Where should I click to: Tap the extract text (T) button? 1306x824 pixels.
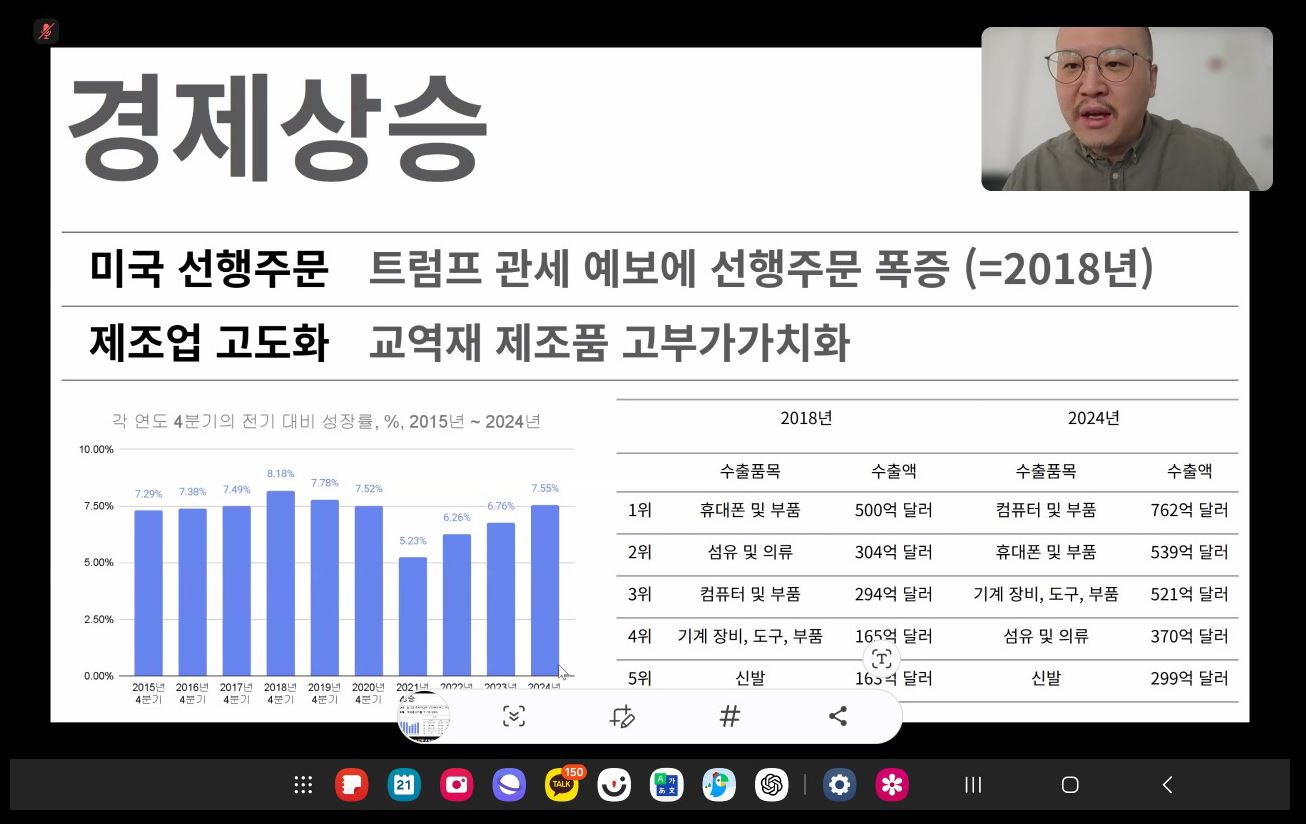(x=881, y=658)
